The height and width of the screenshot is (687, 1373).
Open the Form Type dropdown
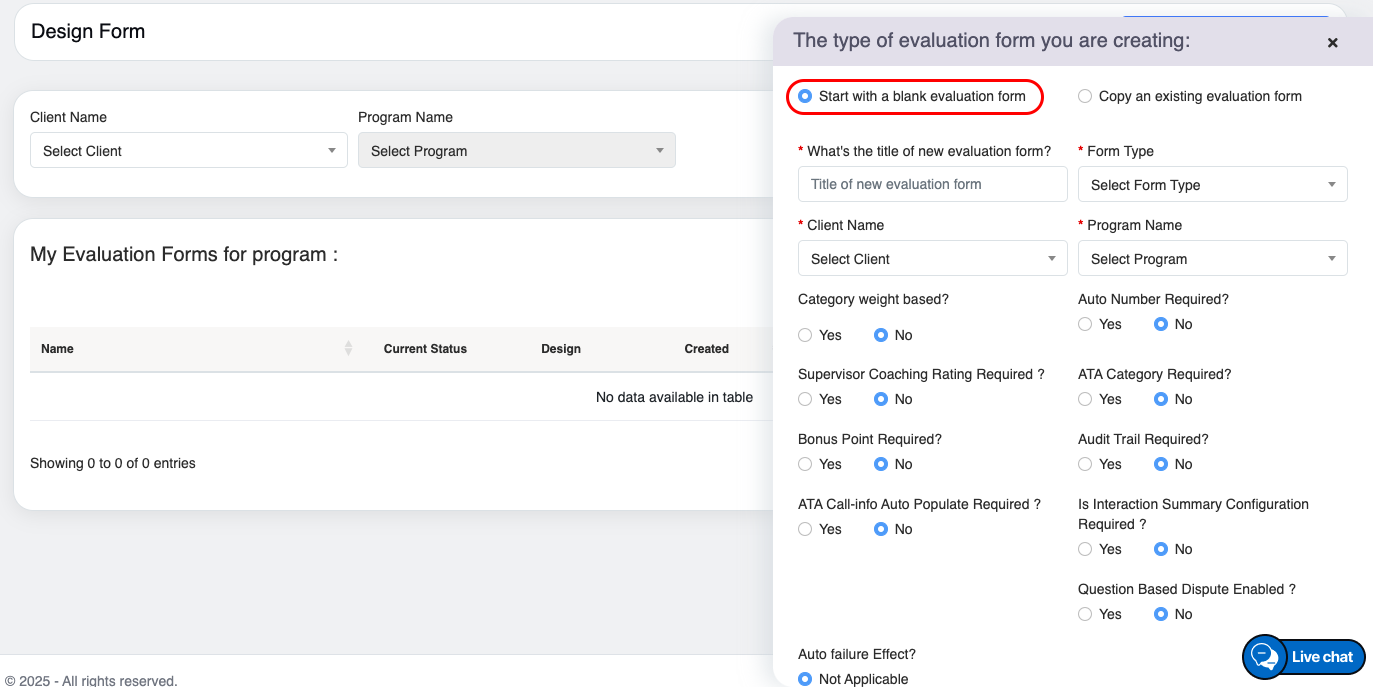point(1212,185)
